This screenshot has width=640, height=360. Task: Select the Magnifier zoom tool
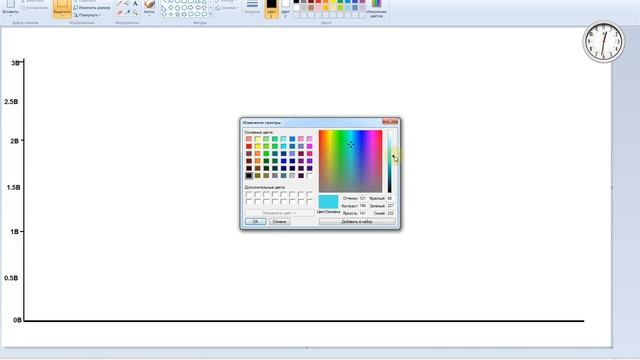pos(135,13)
